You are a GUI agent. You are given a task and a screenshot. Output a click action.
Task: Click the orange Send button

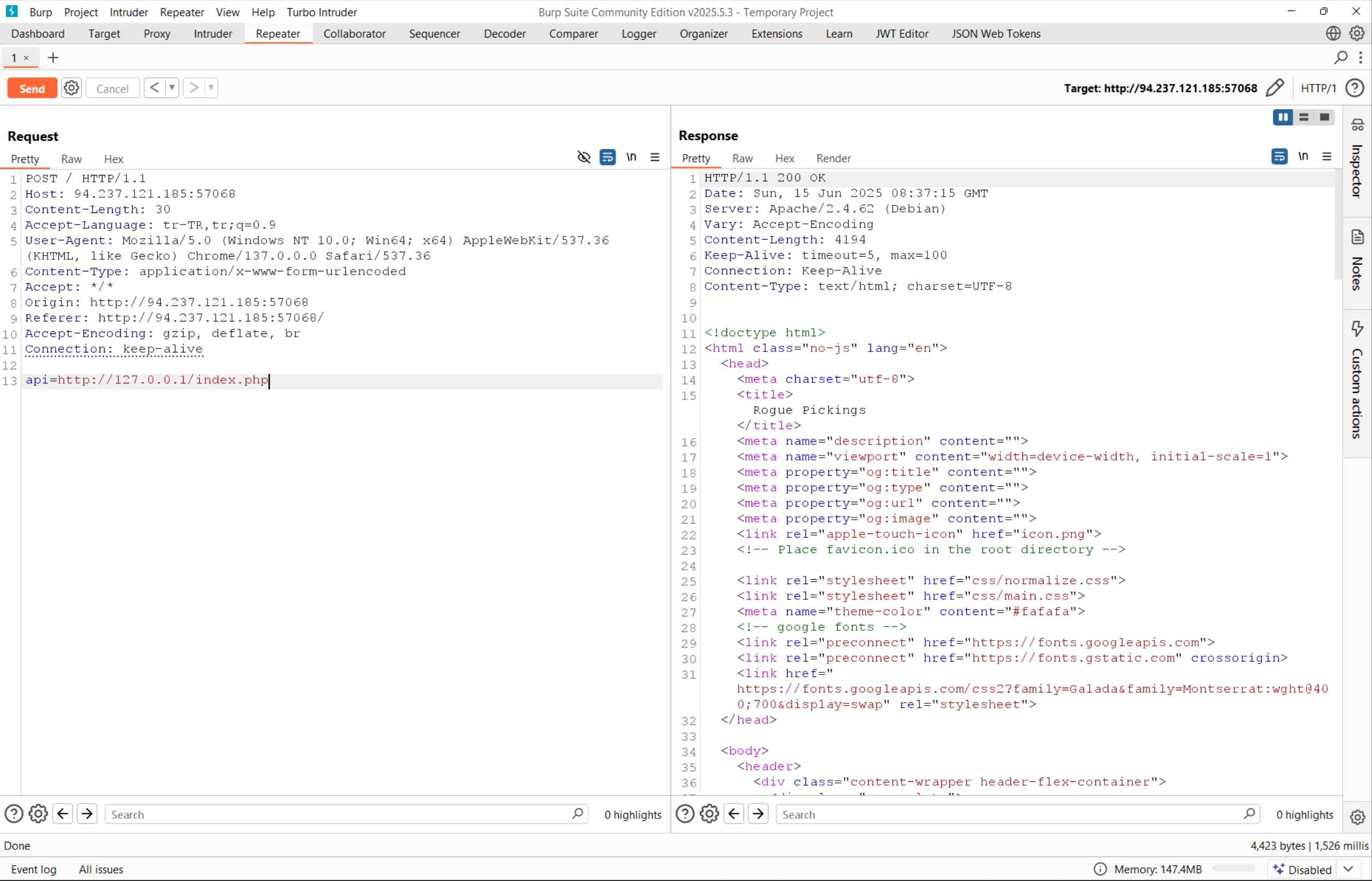click(32, 88)
